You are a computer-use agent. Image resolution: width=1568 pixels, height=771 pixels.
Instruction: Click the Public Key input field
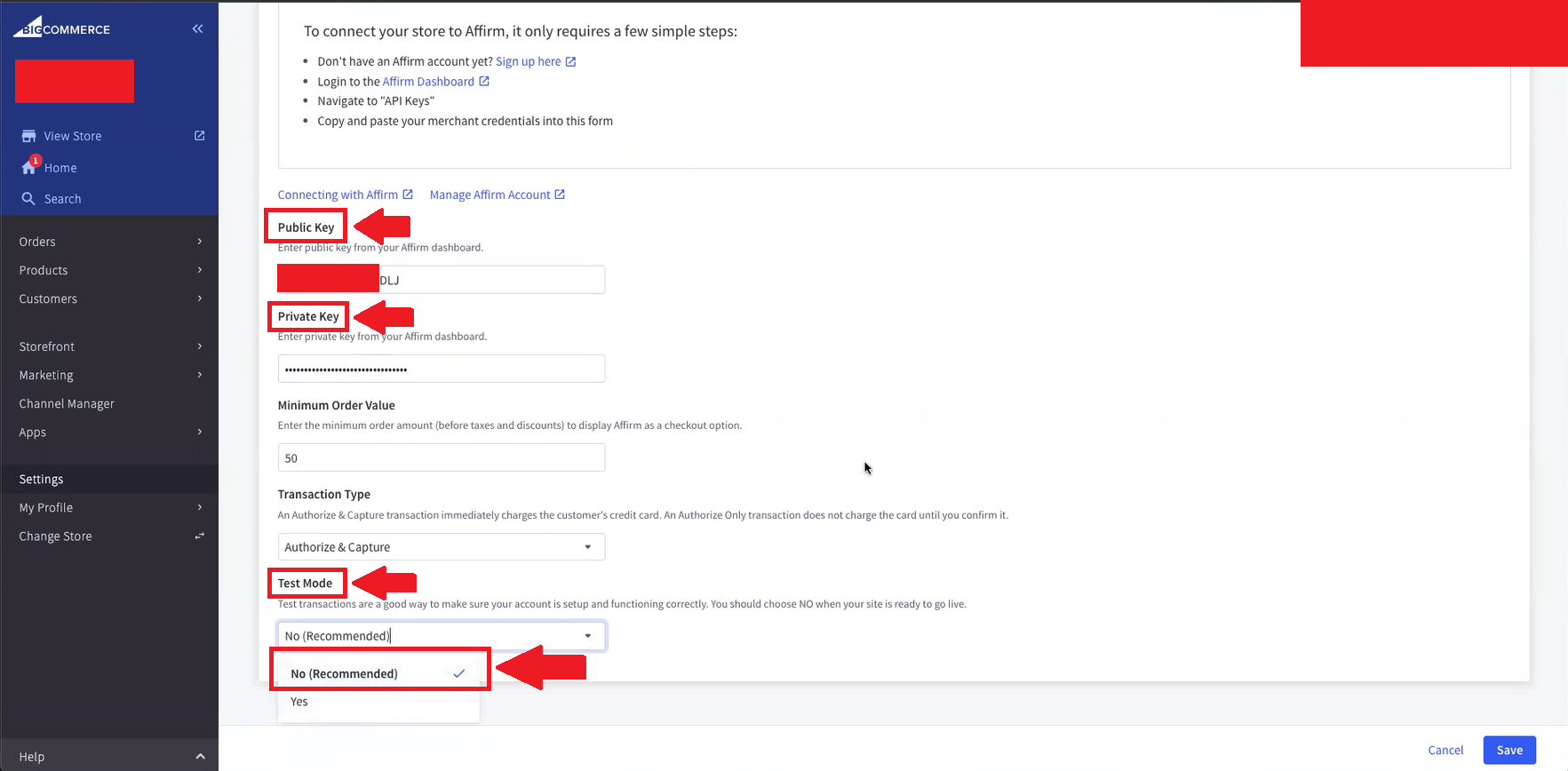coord(442,280)
